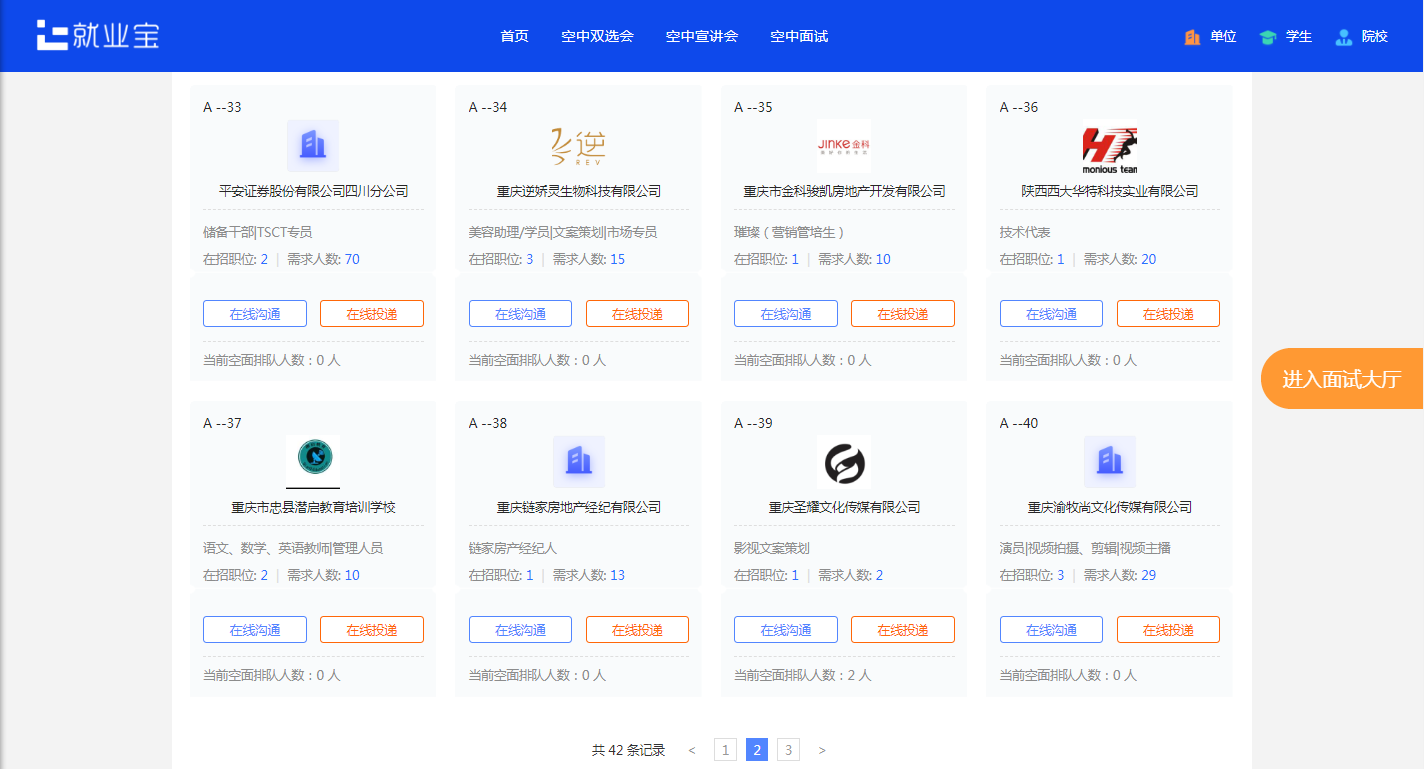The width and height of the screenshot is (1424, 769).
Task: Open 重庆渝牧尚文化传媒有限公司 company name link
Action: click(x=1109, y=507)
